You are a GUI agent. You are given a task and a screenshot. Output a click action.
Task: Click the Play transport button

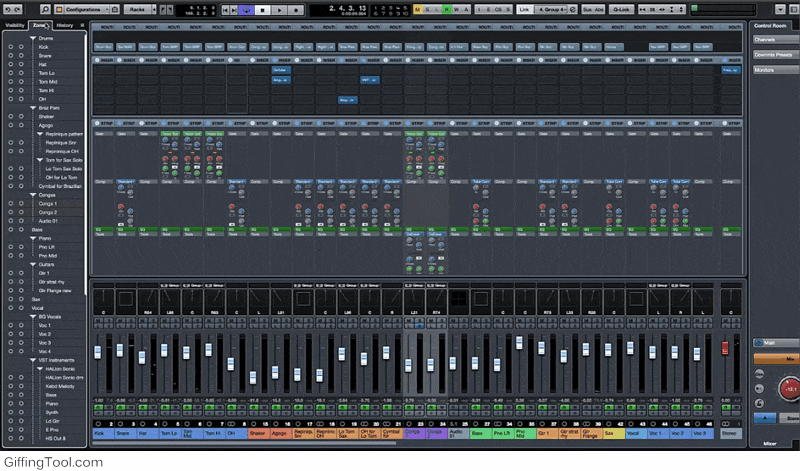tap(279, 9)
